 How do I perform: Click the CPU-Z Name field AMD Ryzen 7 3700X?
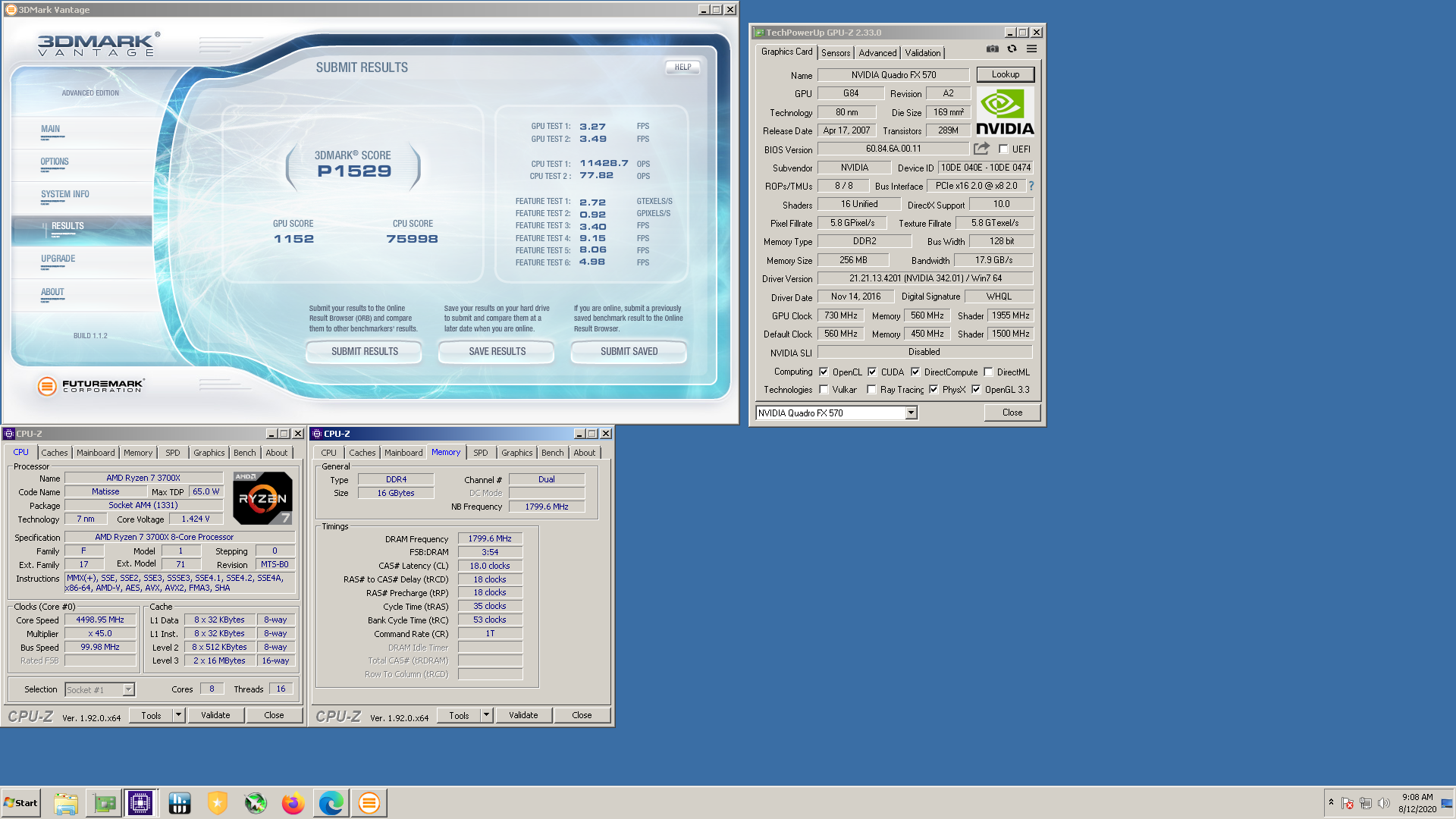[143, 478]
